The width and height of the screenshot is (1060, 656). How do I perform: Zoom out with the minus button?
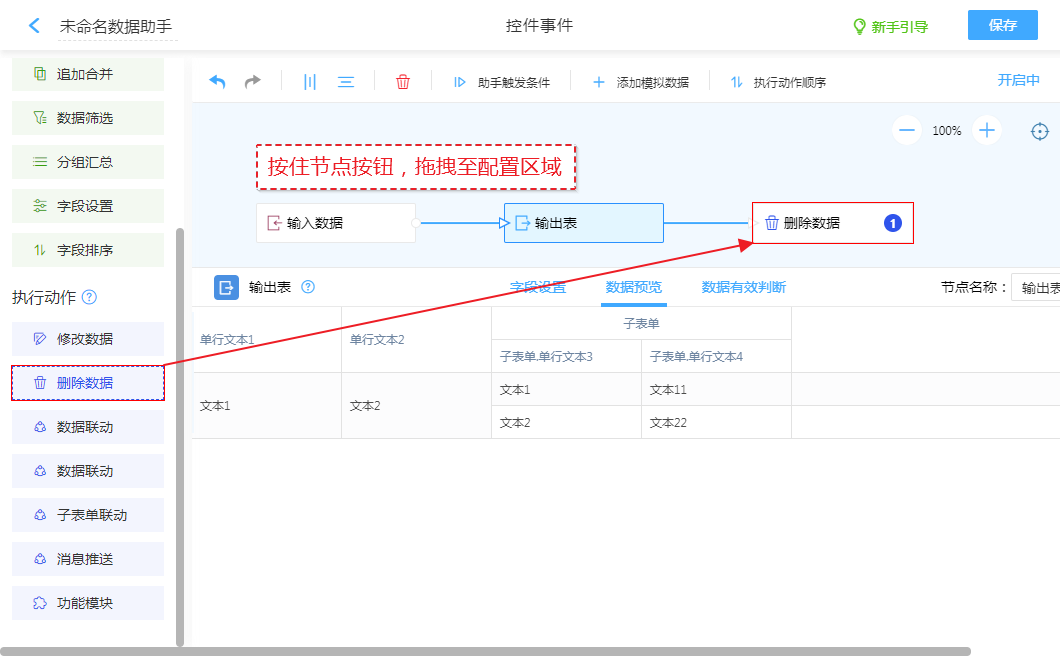tap(907, 130)
